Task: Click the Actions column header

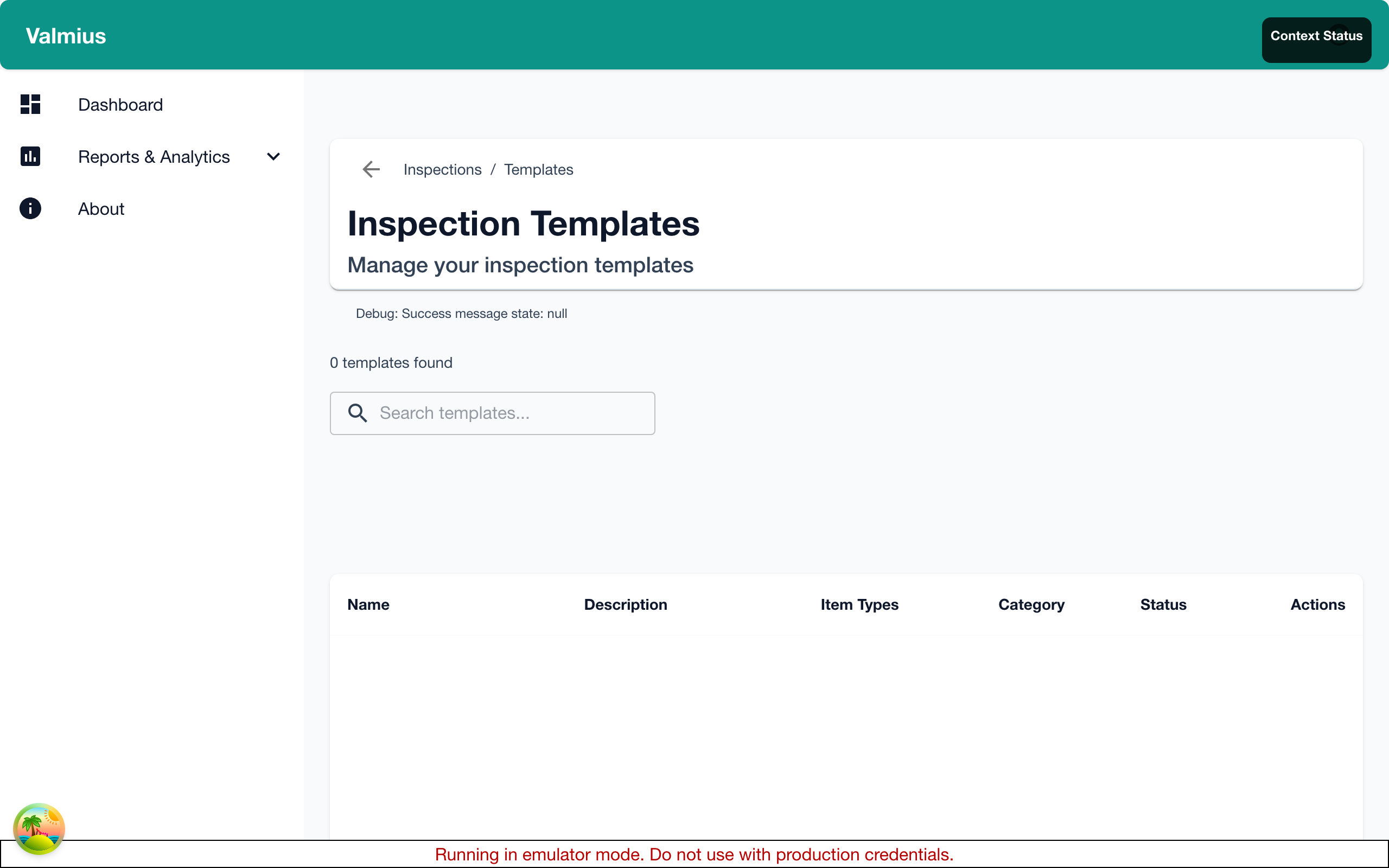Action: (x=1318, y=604)
